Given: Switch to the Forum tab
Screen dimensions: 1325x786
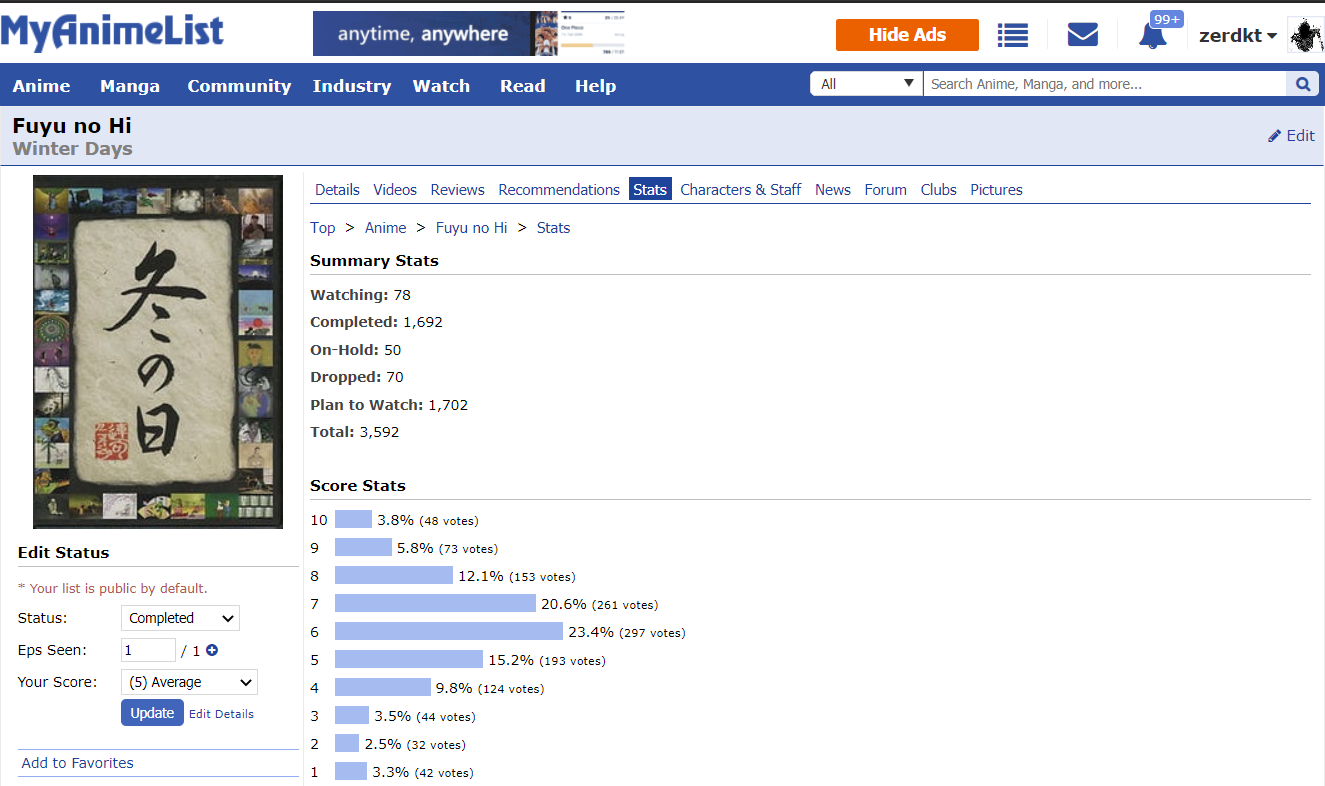Looking at the screenshot, I should [x=886, y=189].
